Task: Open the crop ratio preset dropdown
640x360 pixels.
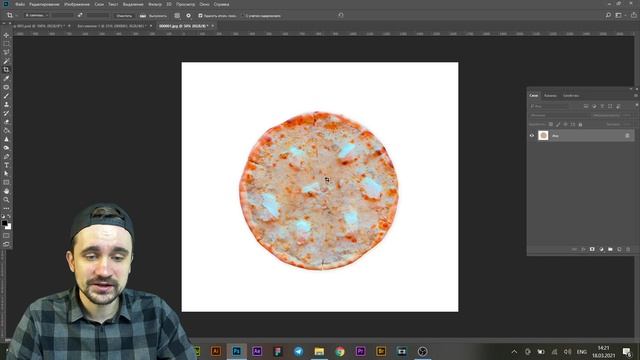Action: [36, 16]
